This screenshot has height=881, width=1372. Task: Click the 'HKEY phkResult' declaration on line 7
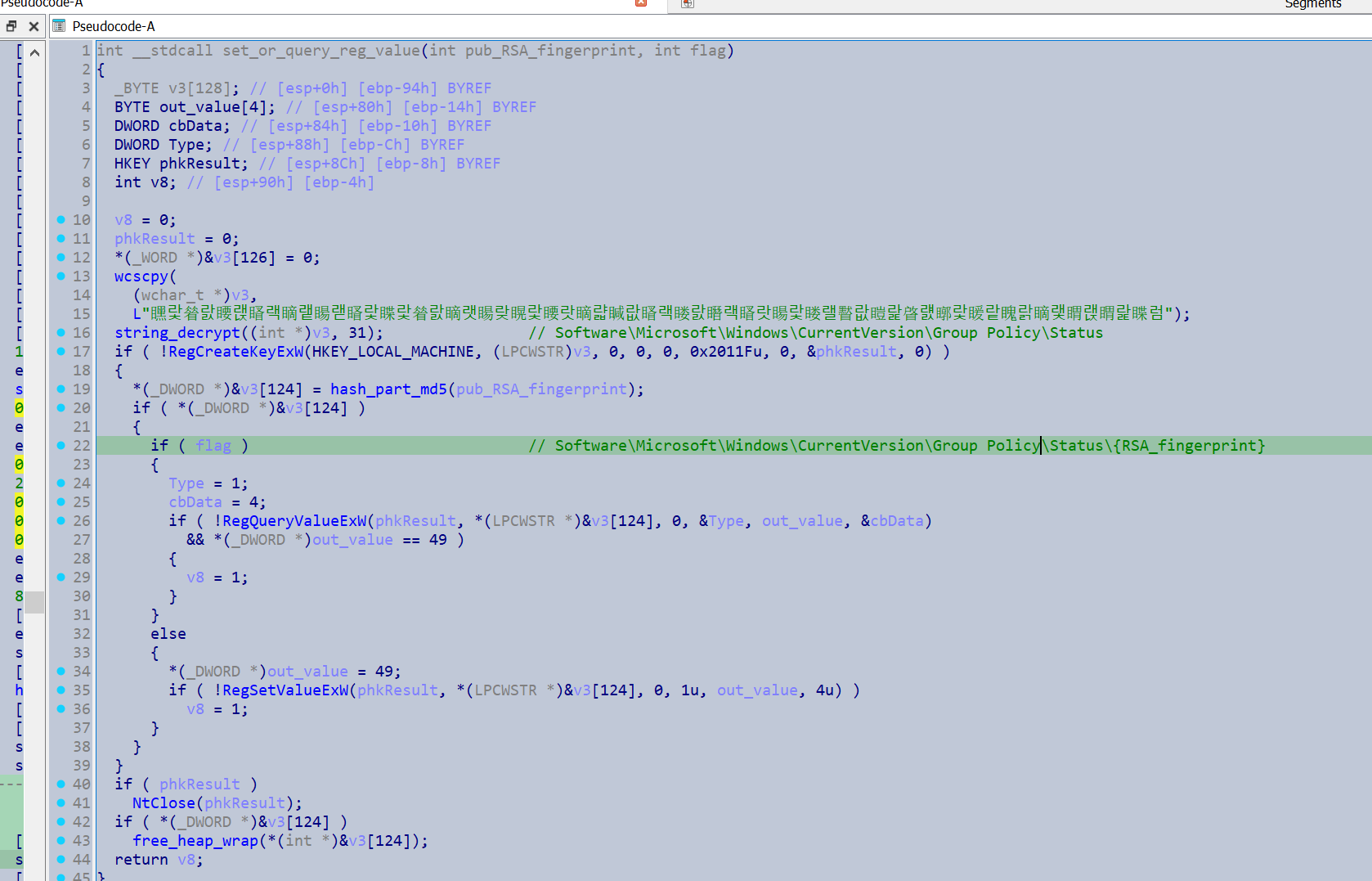click(x=181, y=164)
